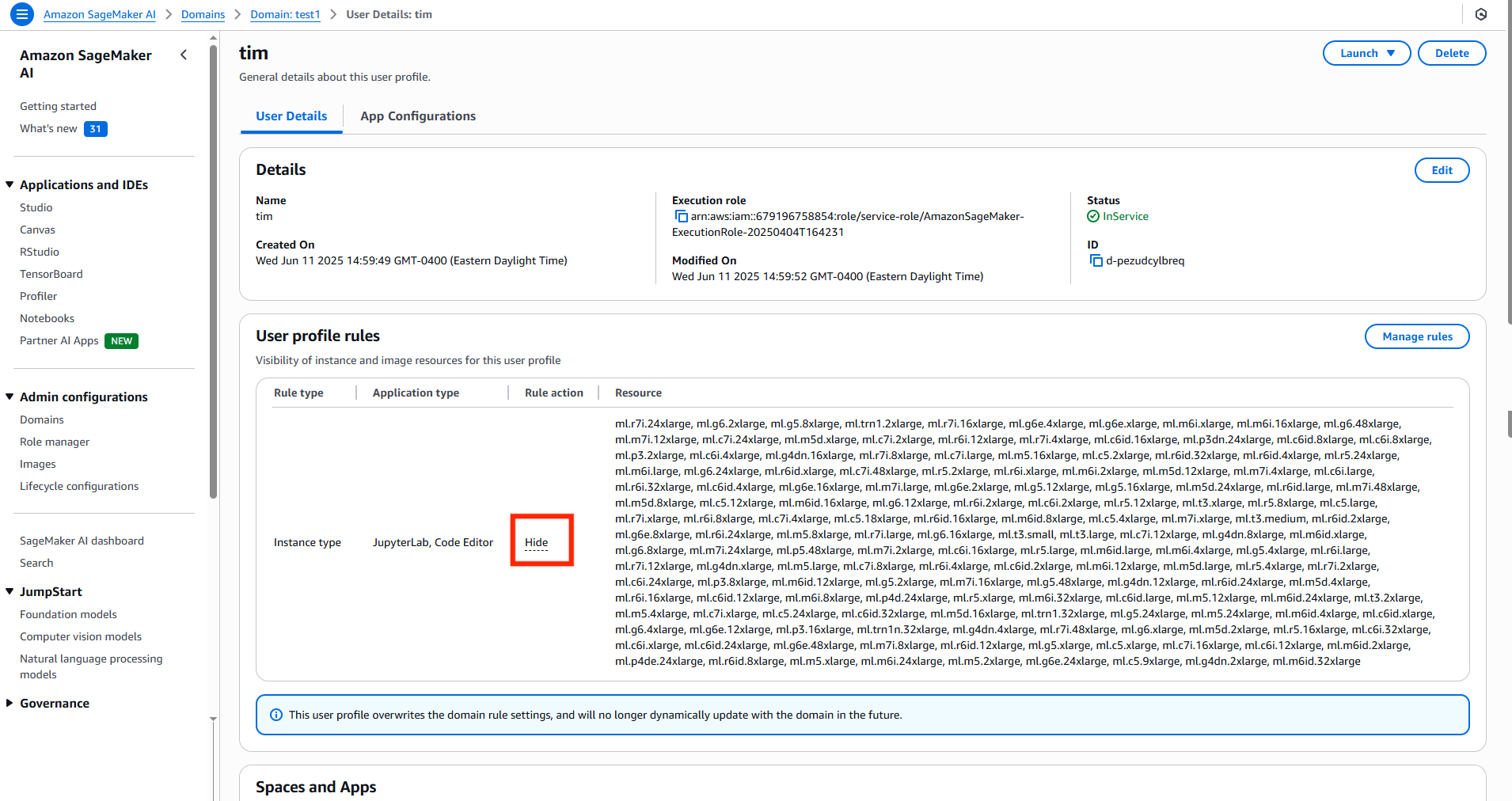Open Computer vision models link

coord(81,636)
